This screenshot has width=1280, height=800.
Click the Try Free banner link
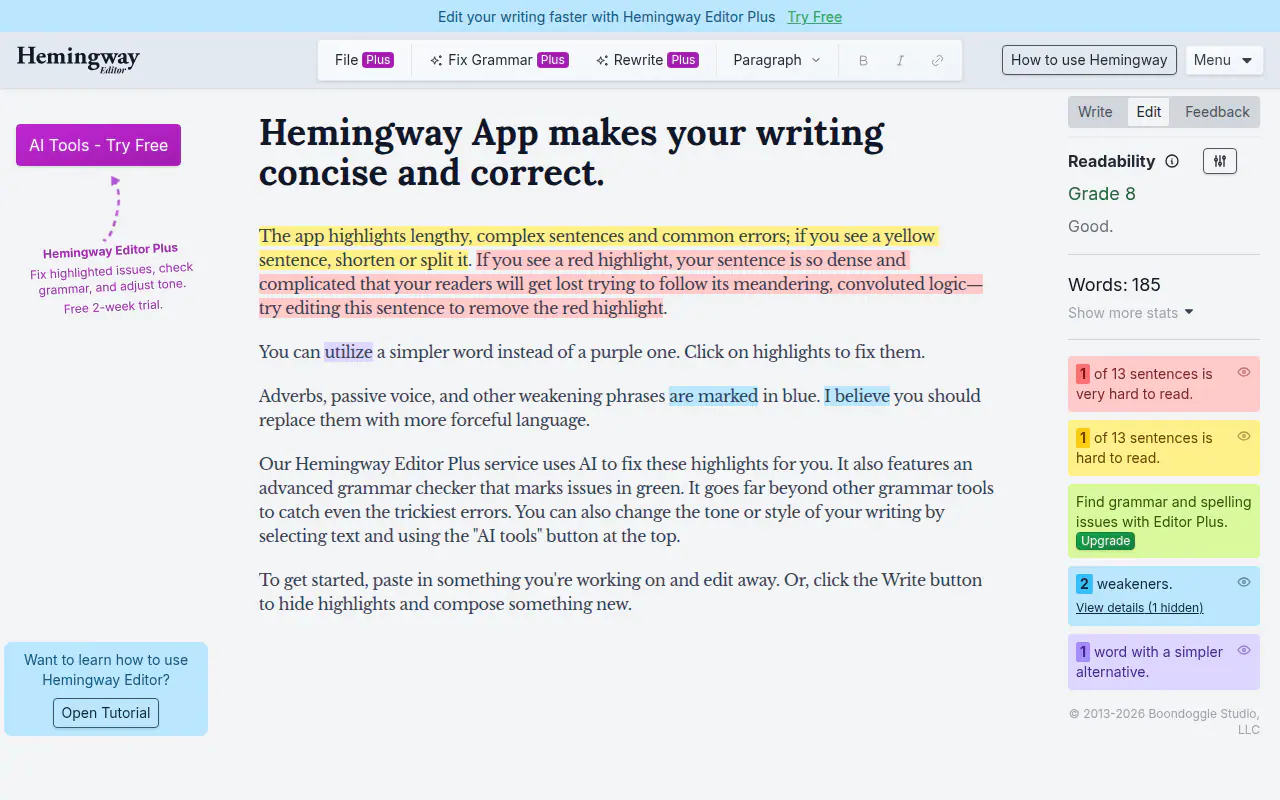coord(814,17)
